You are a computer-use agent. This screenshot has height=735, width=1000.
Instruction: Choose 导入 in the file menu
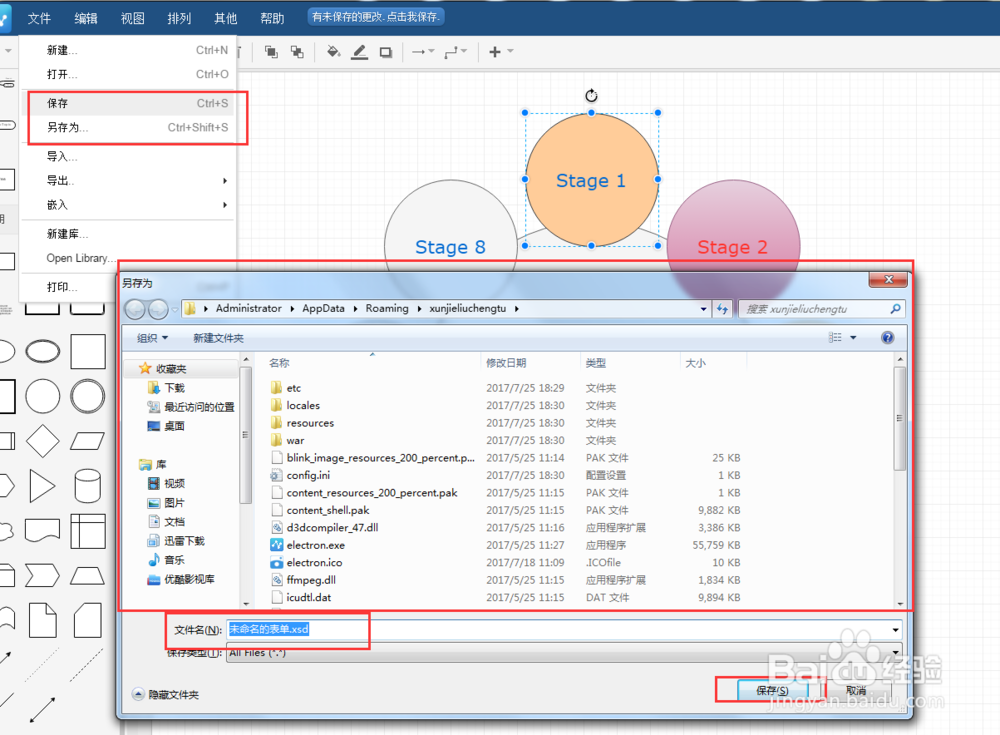[128, 156]
